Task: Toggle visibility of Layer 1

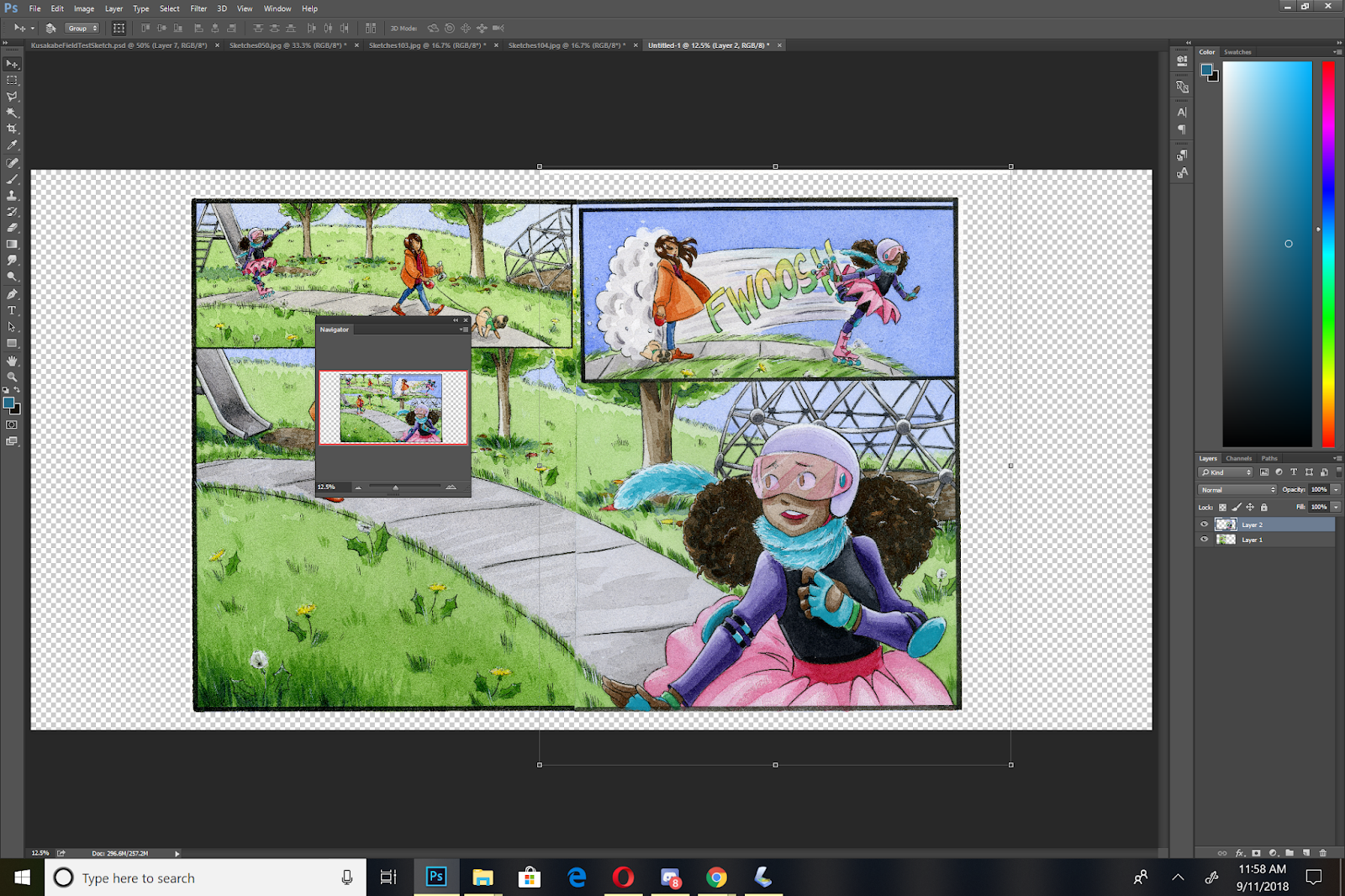Action: (x=1204, y=540)
